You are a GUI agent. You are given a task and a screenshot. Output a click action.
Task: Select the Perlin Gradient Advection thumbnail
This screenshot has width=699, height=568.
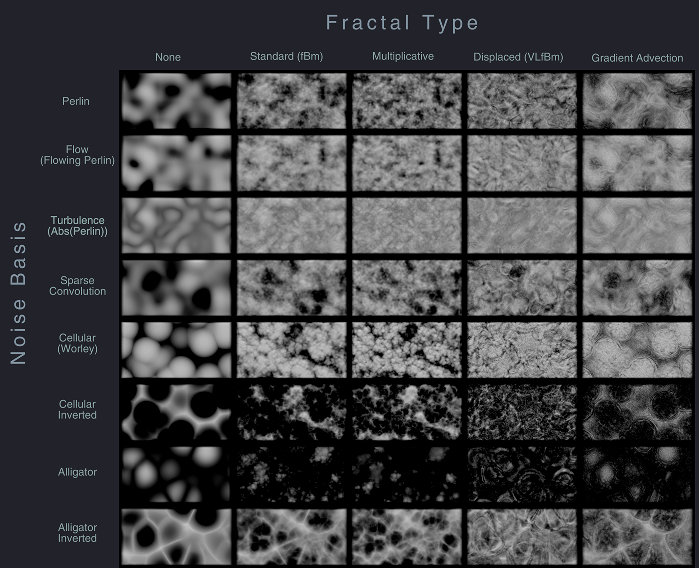click(x=638, y=101)
